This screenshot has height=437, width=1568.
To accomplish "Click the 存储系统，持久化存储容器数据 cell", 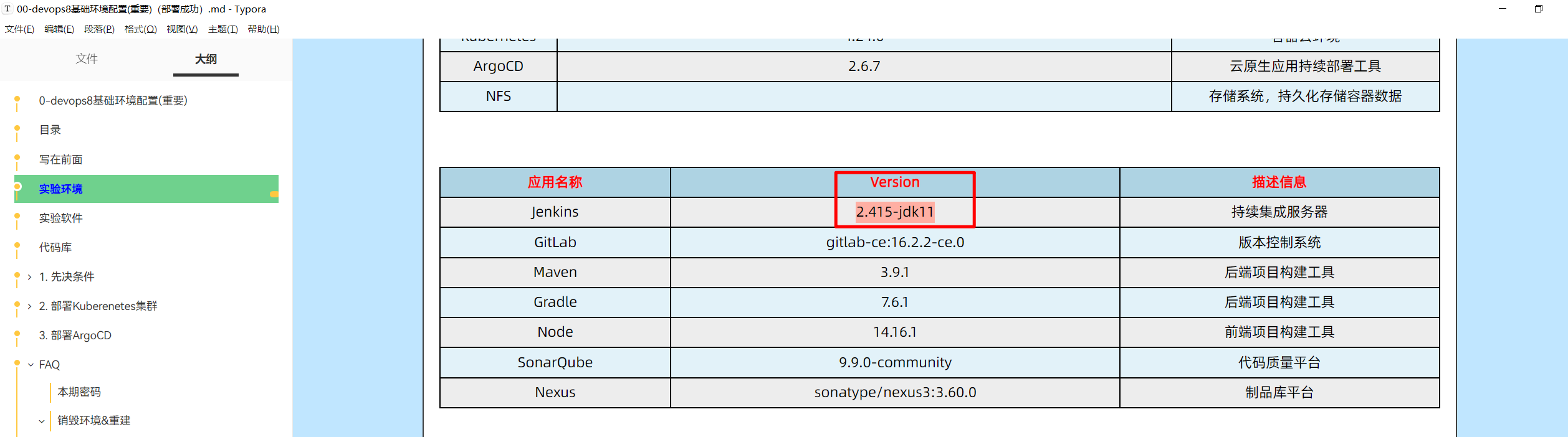I will click(x=1306, y=96).
